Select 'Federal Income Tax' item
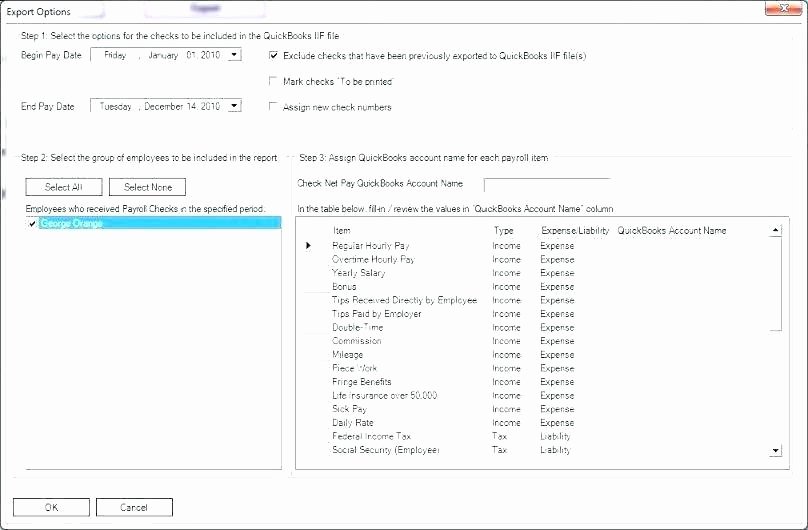This screenshot has height=530, width=808. (x=372, y=436)
